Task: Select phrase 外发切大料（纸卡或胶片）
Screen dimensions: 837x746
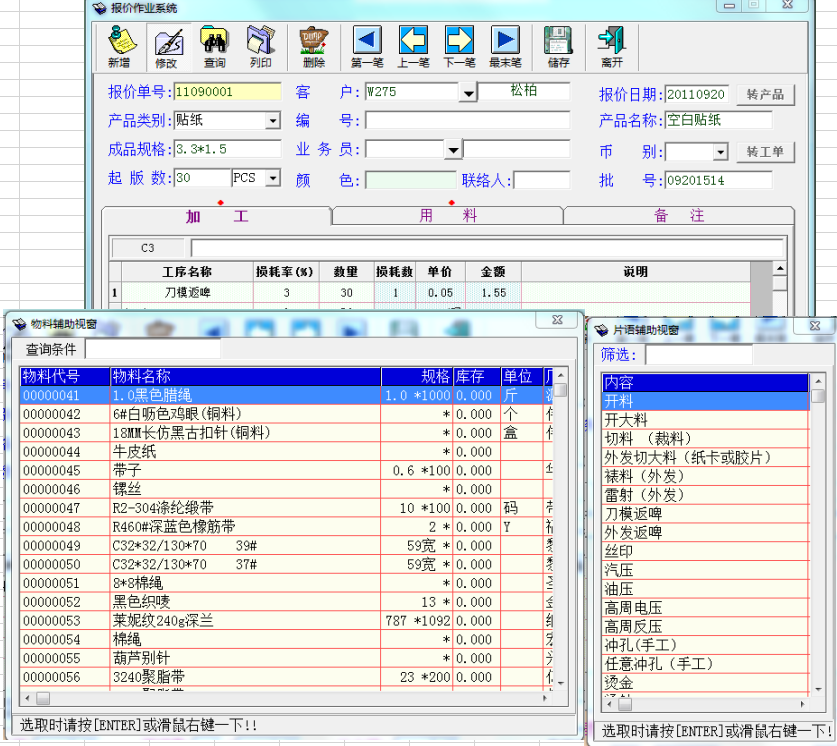Action: [706, 457]
